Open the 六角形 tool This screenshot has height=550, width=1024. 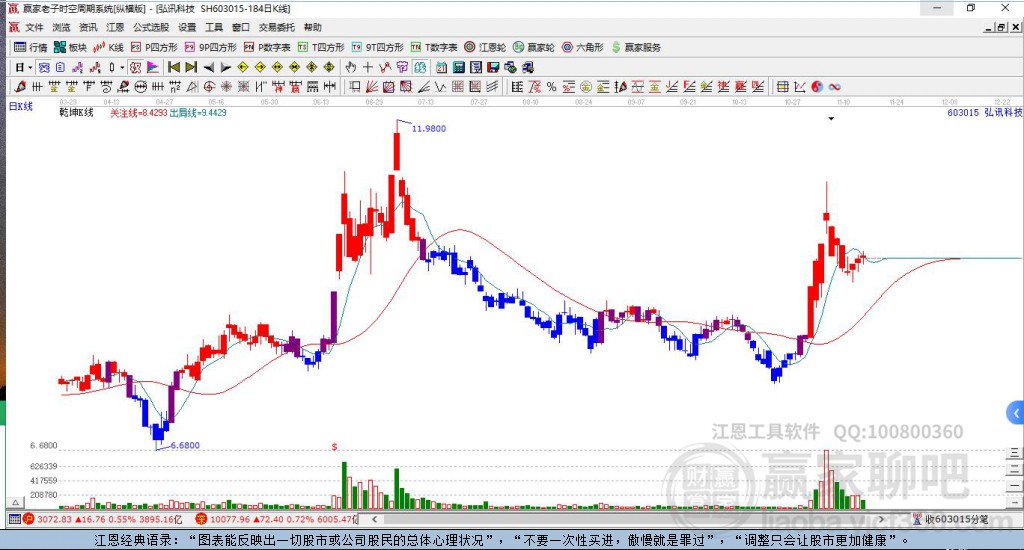(583, 47)
